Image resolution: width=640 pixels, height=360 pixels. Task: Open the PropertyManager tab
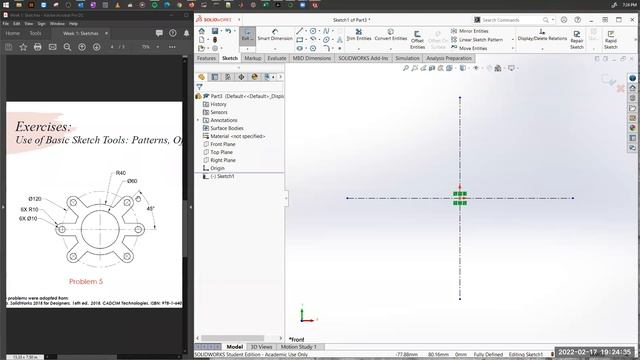point(215,77)
